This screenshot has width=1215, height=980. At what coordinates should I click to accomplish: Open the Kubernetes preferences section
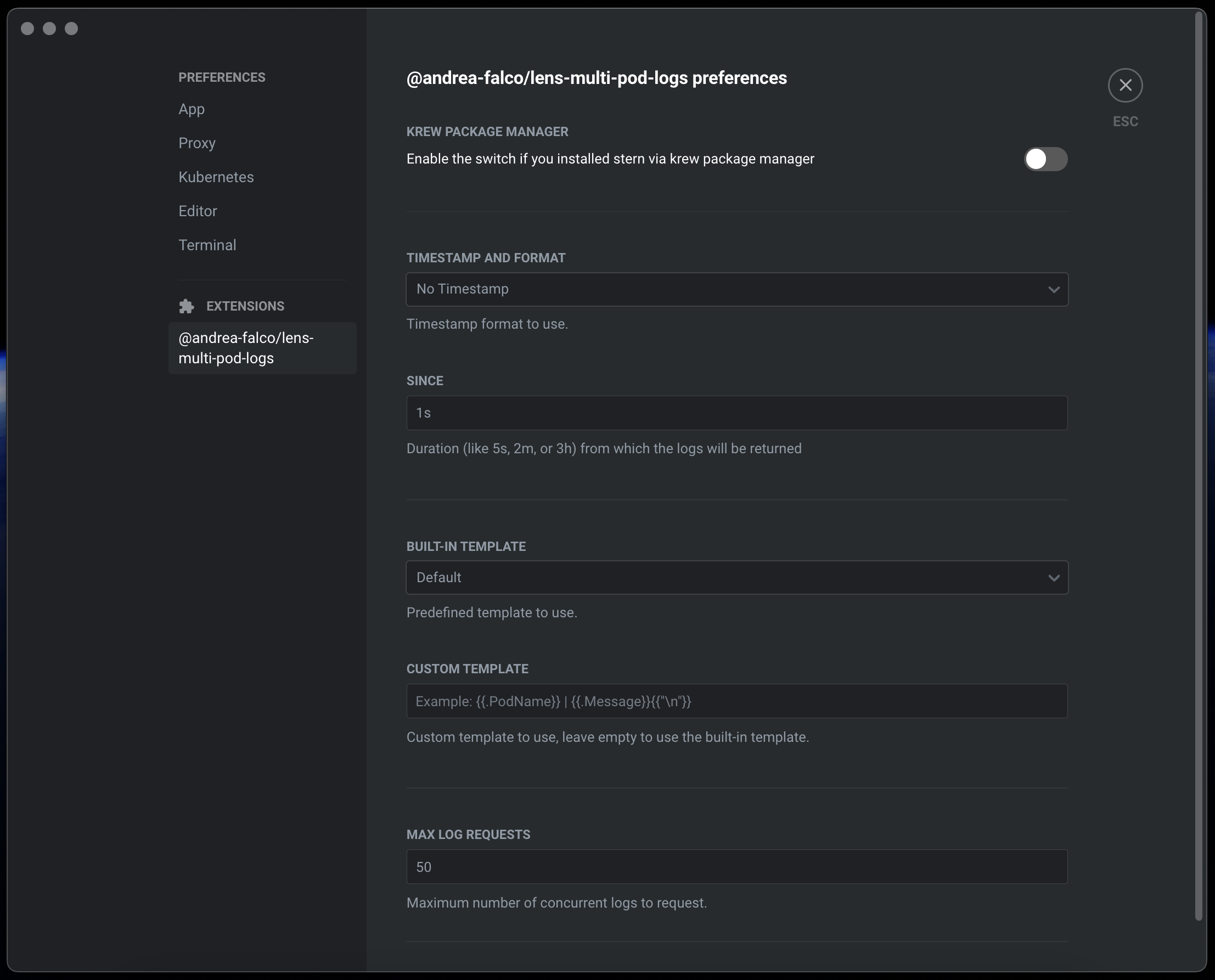click(216, 177)
